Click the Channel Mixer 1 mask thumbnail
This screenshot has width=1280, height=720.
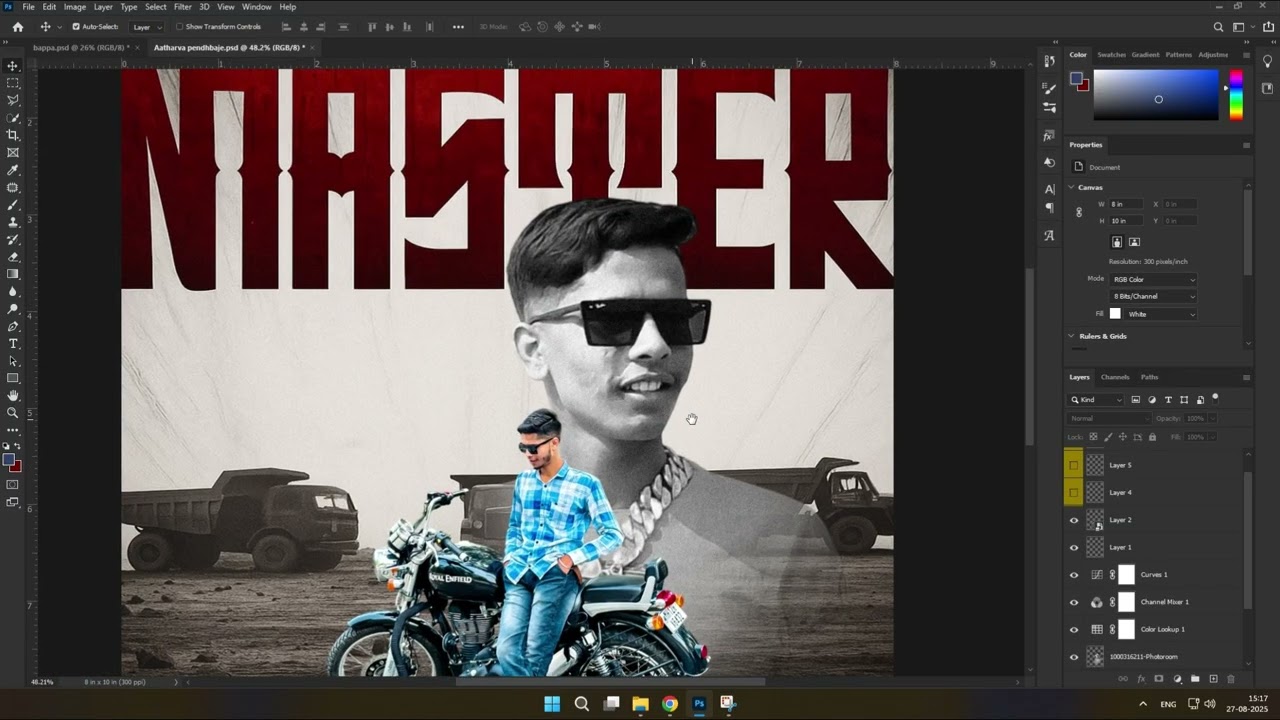point(1126,602)
